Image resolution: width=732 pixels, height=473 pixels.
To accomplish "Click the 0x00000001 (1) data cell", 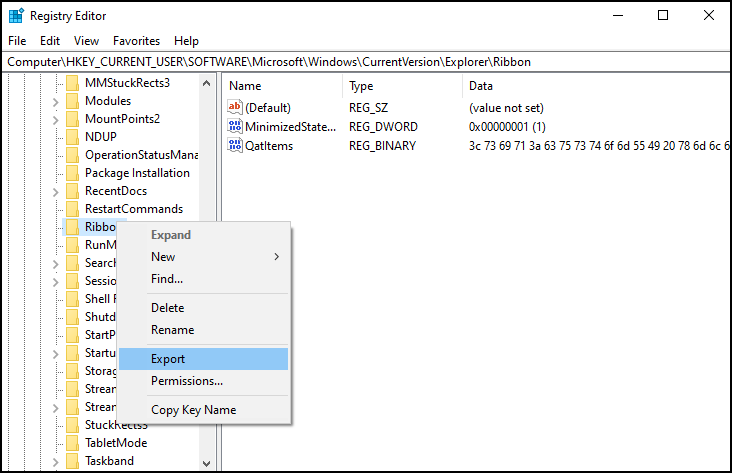I will [x=507, y=127].
